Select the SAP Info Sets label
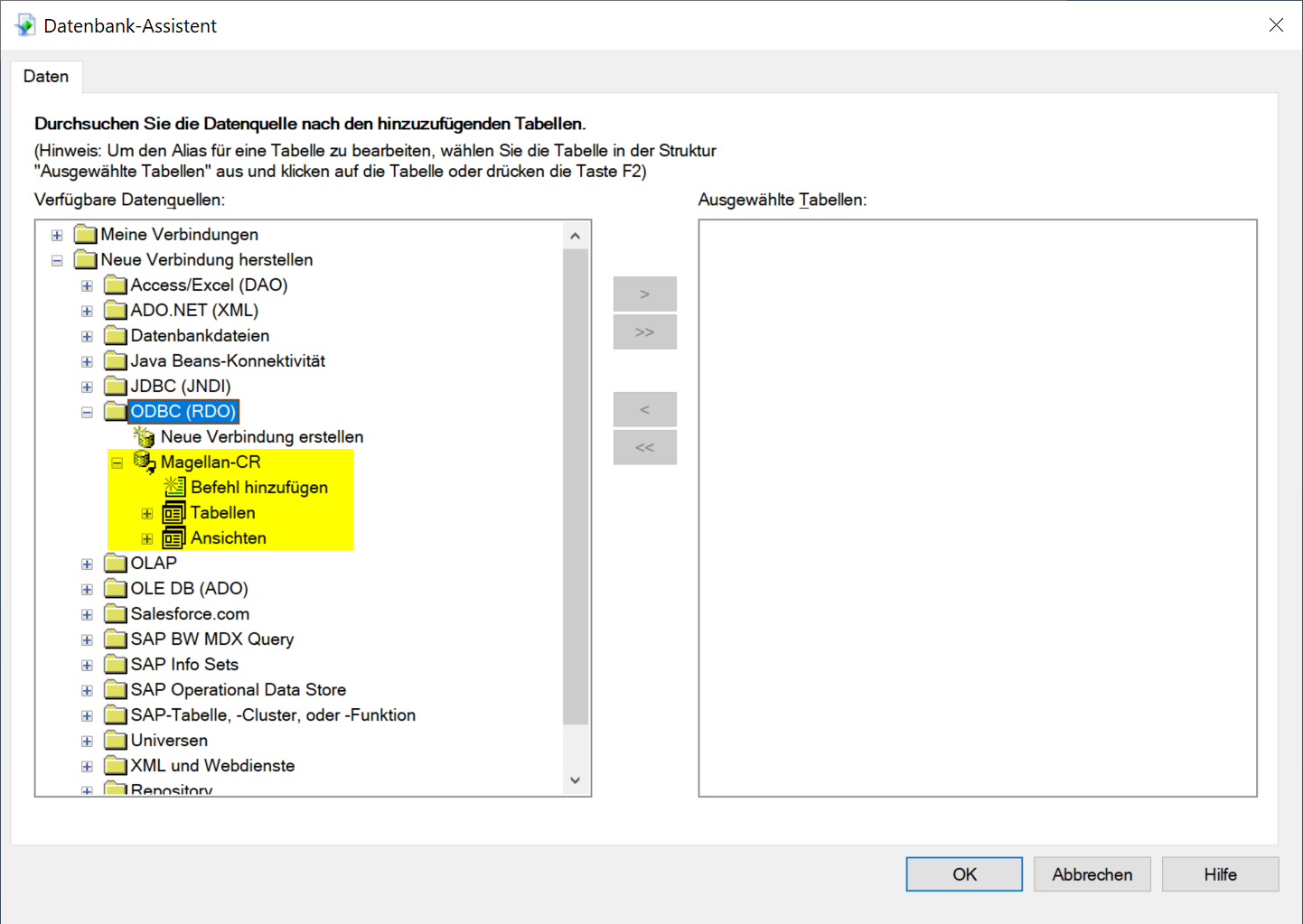The width and height of the screenshot is (1303, 924). tap(184, 665)
